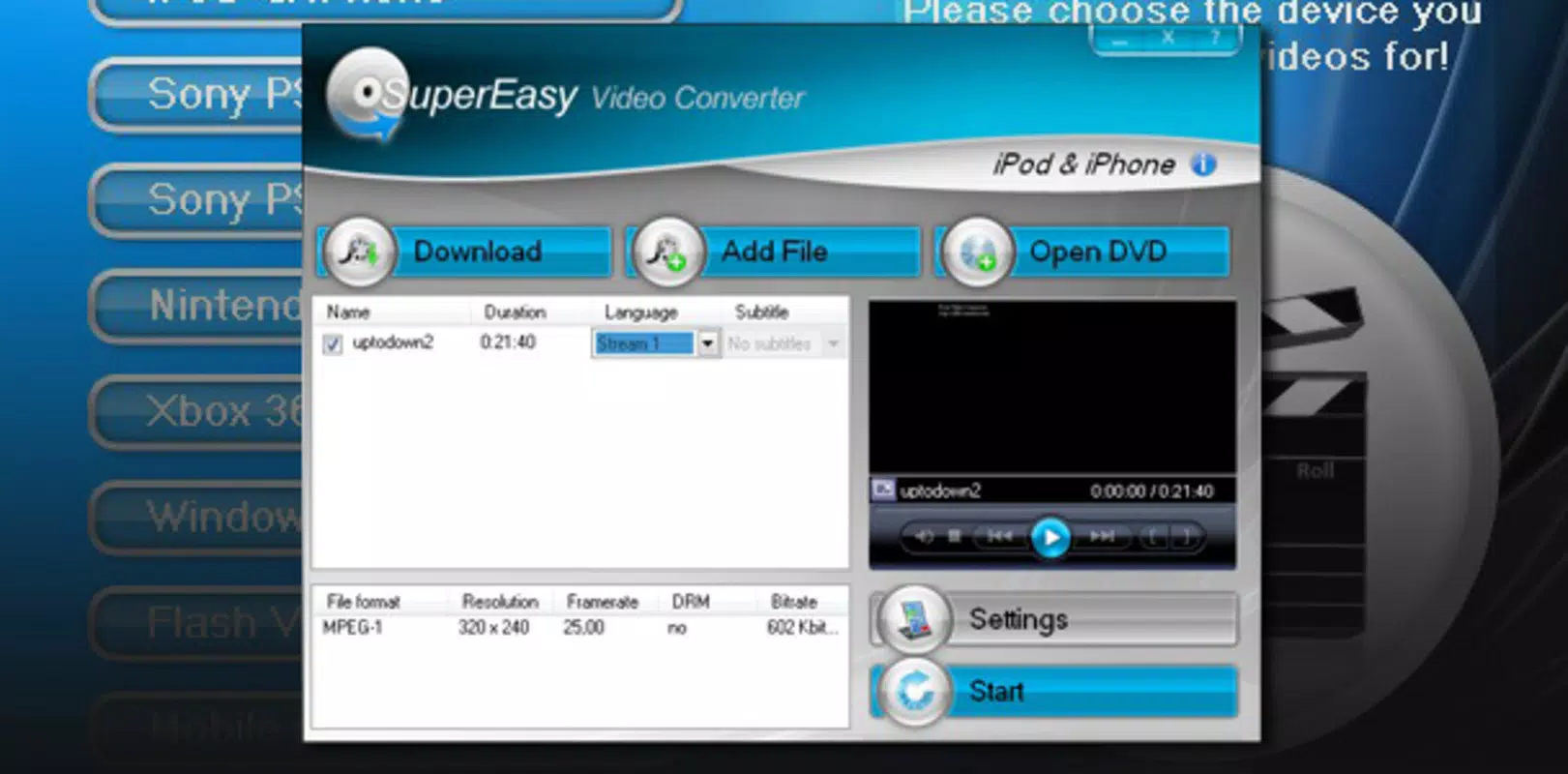
Task: Click the video preview screen
Action: pyautogui.click(x=1052, y=387)
